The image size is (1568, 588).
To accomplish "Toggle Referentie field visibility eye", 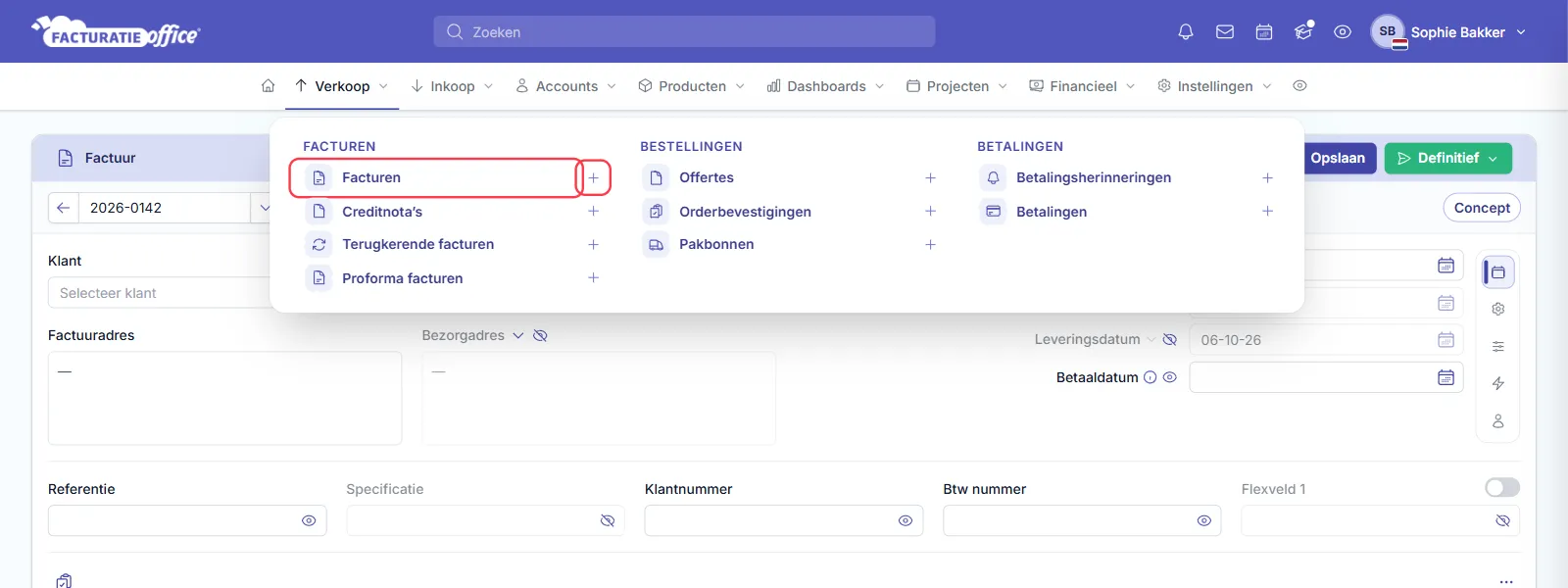I will 309,520.
